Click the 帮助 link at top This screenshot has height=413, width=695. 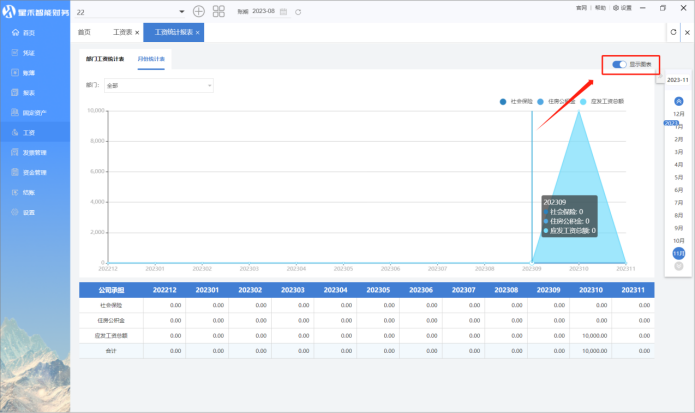tap(600, 7)
